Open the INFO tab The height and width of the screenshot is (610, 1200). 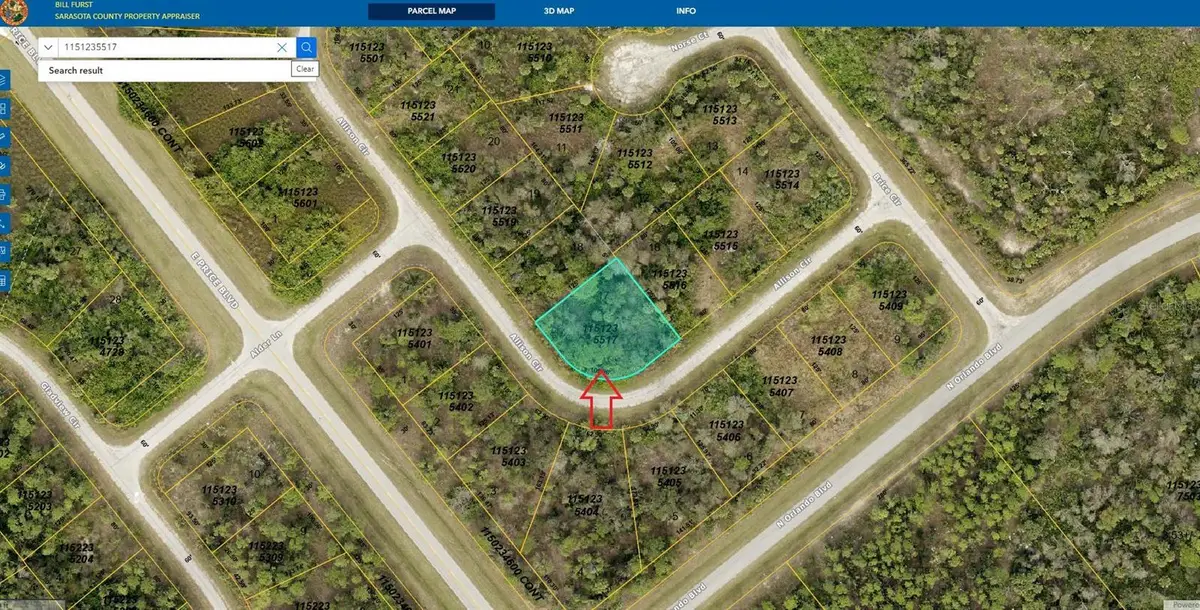pos(686,10)
